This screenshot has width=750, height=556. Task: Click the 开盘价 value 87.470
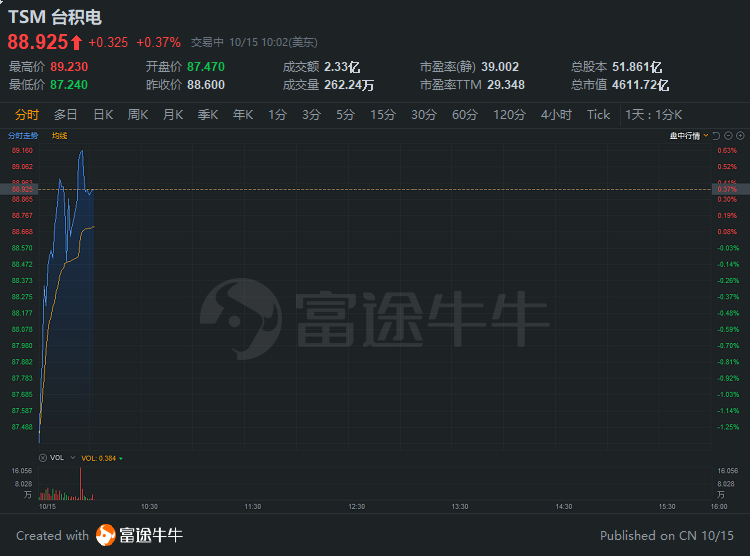coord(206,67)
